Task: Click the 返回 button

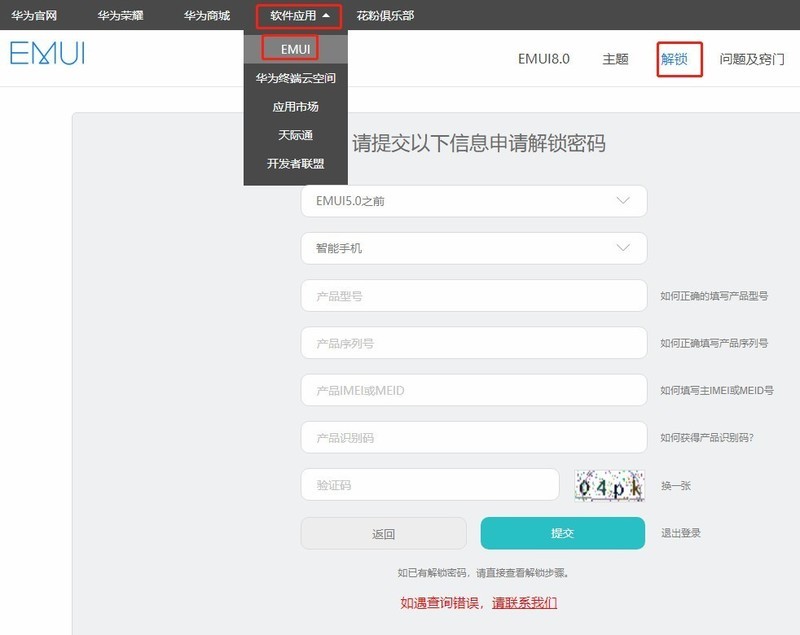Action: point(384,534)
